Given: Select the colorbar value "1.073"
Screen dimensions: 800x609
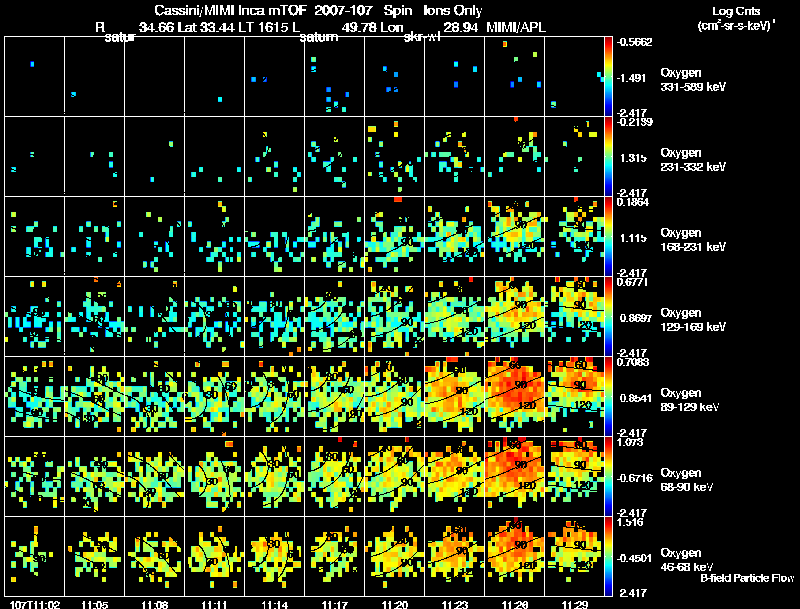Looking at the screenshot, I should 630,442.
